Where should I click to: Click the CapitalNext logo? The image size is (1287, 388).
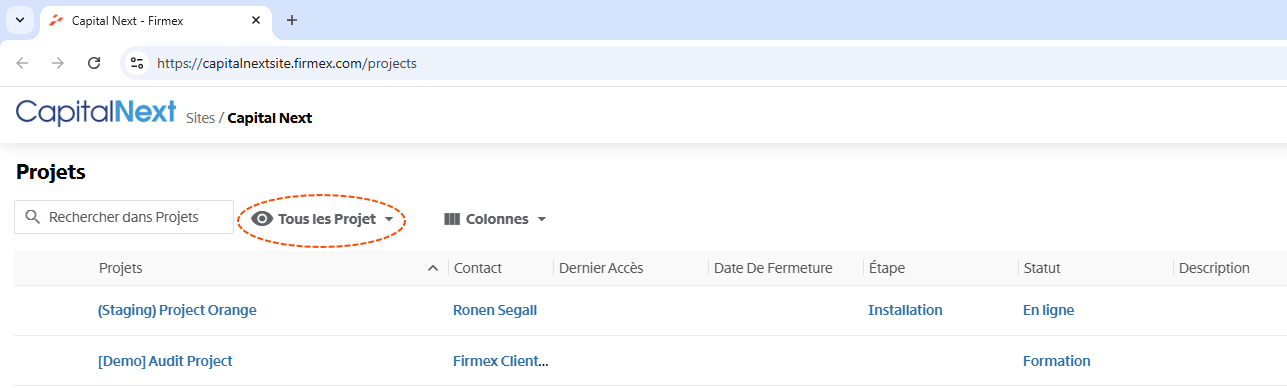(x=96, y=112)
